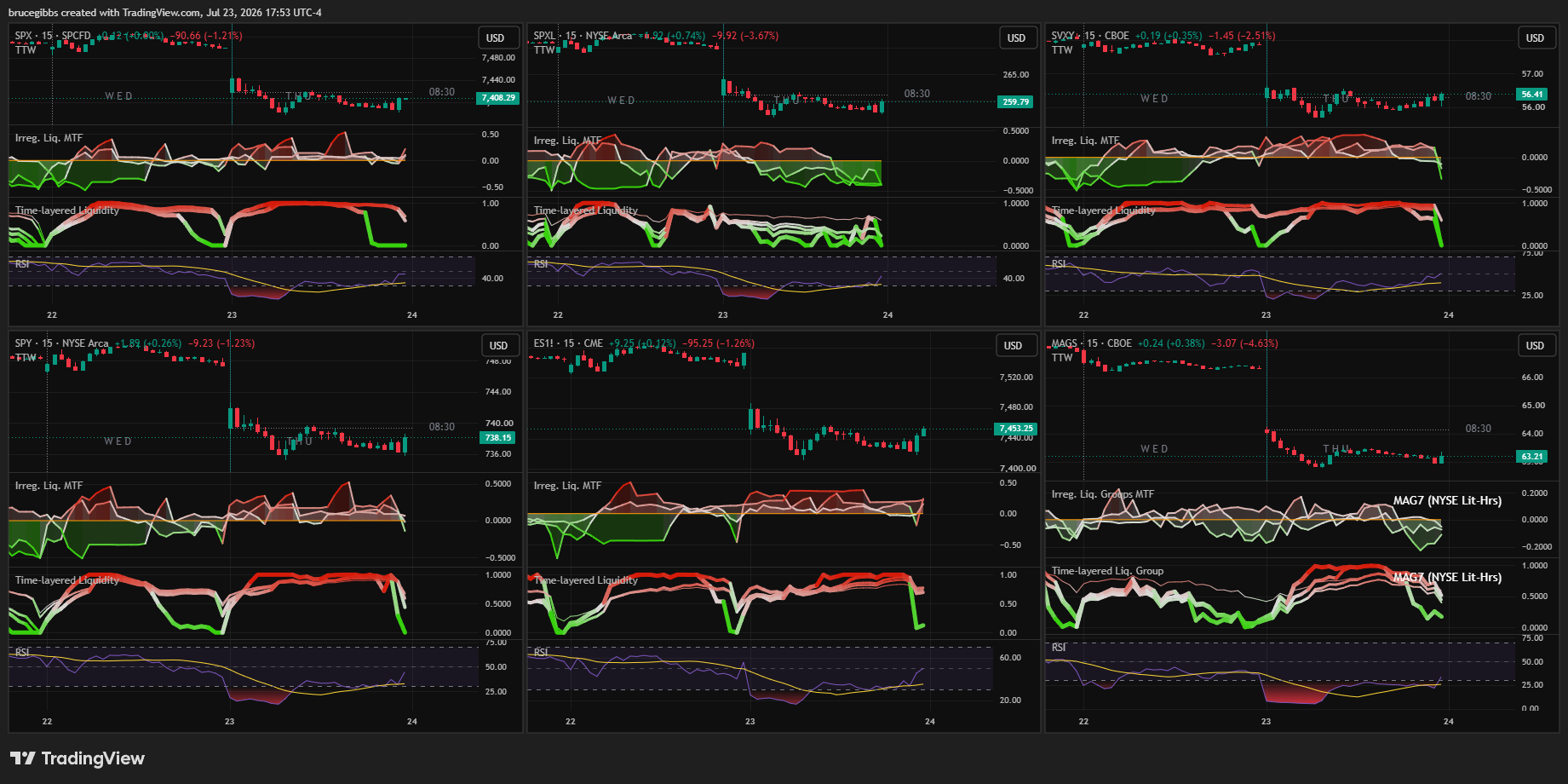Select the 259.79 last price label on SPXL

click(x=1015, y=102)
